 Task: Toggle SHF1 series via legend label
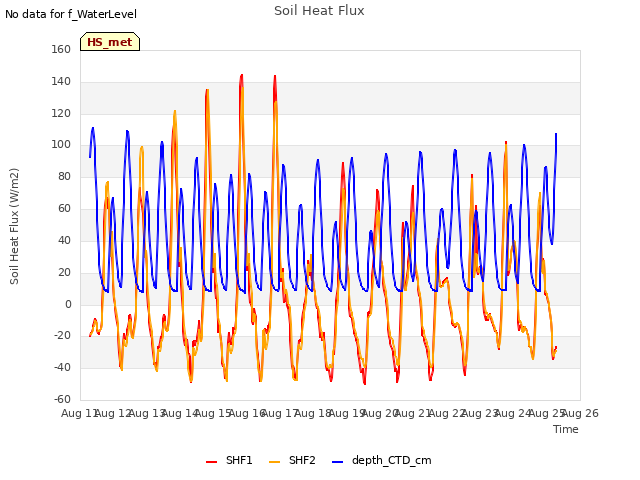[x=239, y=460]
